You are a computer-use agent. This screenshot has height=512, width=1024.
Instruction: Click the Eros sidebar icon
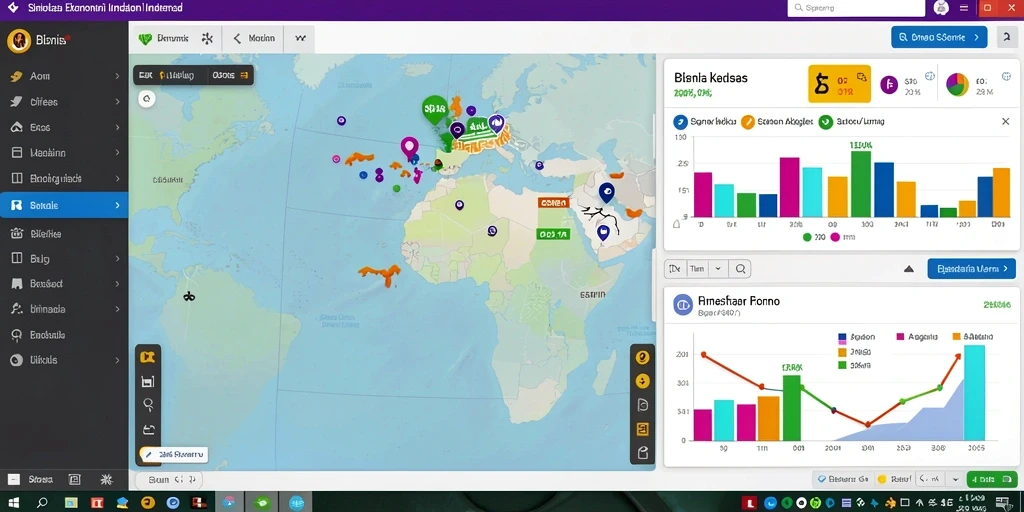click(17, 127)
